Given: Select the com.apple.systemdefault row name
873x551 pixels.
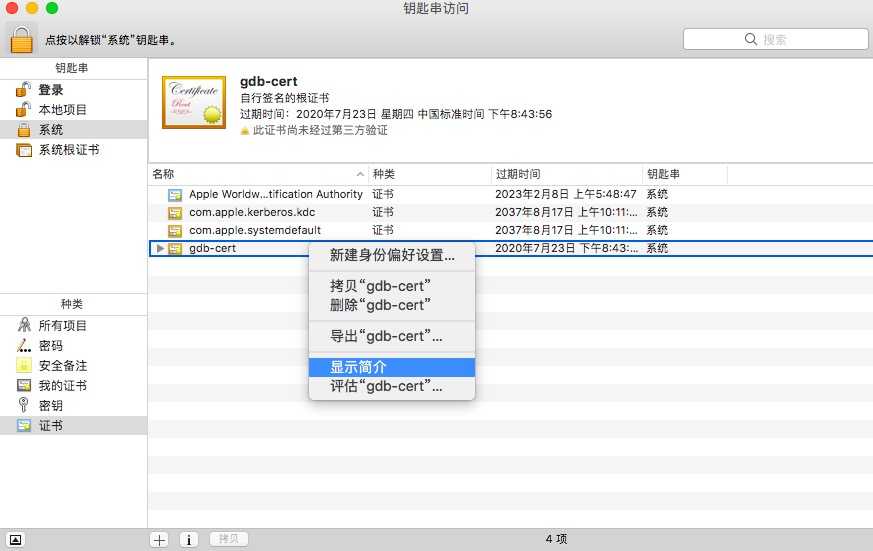Looking at the screenshot, I should coord(255,230).
